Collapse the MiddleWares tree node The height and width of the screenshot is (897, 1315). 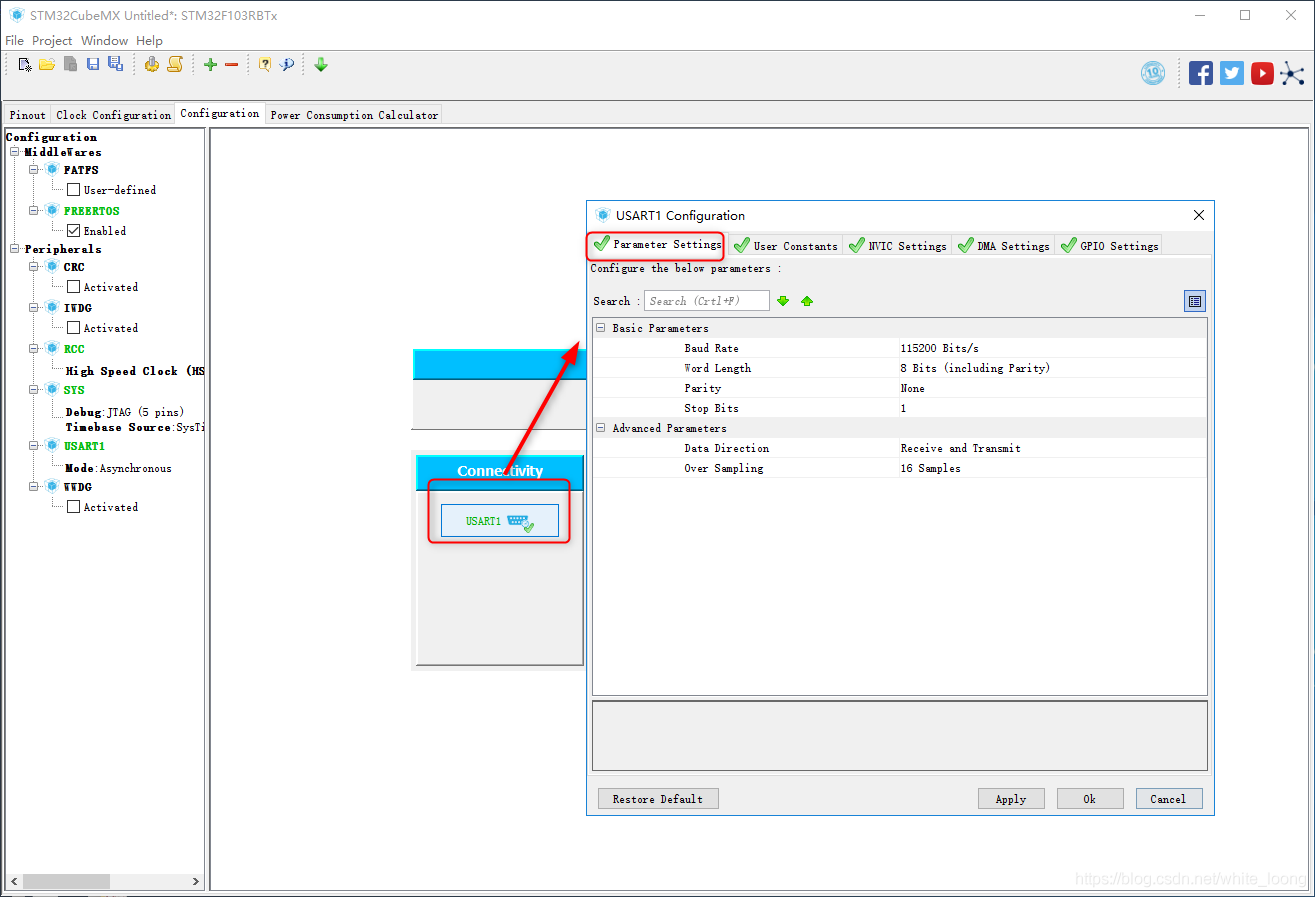pos(15,152)
